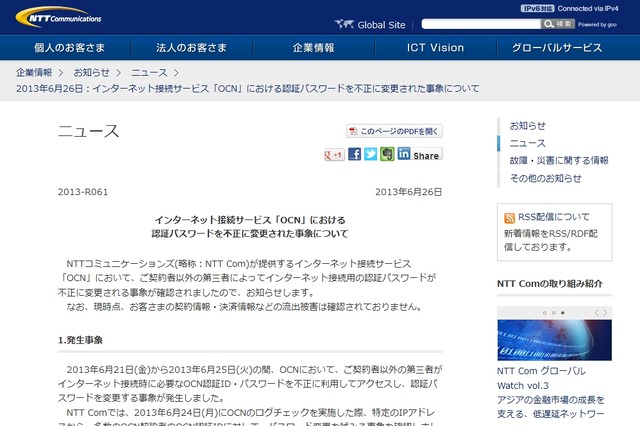640x426 pixels.
Task: Click the IPv6対応 badge
Action: (x=537, y=9)
